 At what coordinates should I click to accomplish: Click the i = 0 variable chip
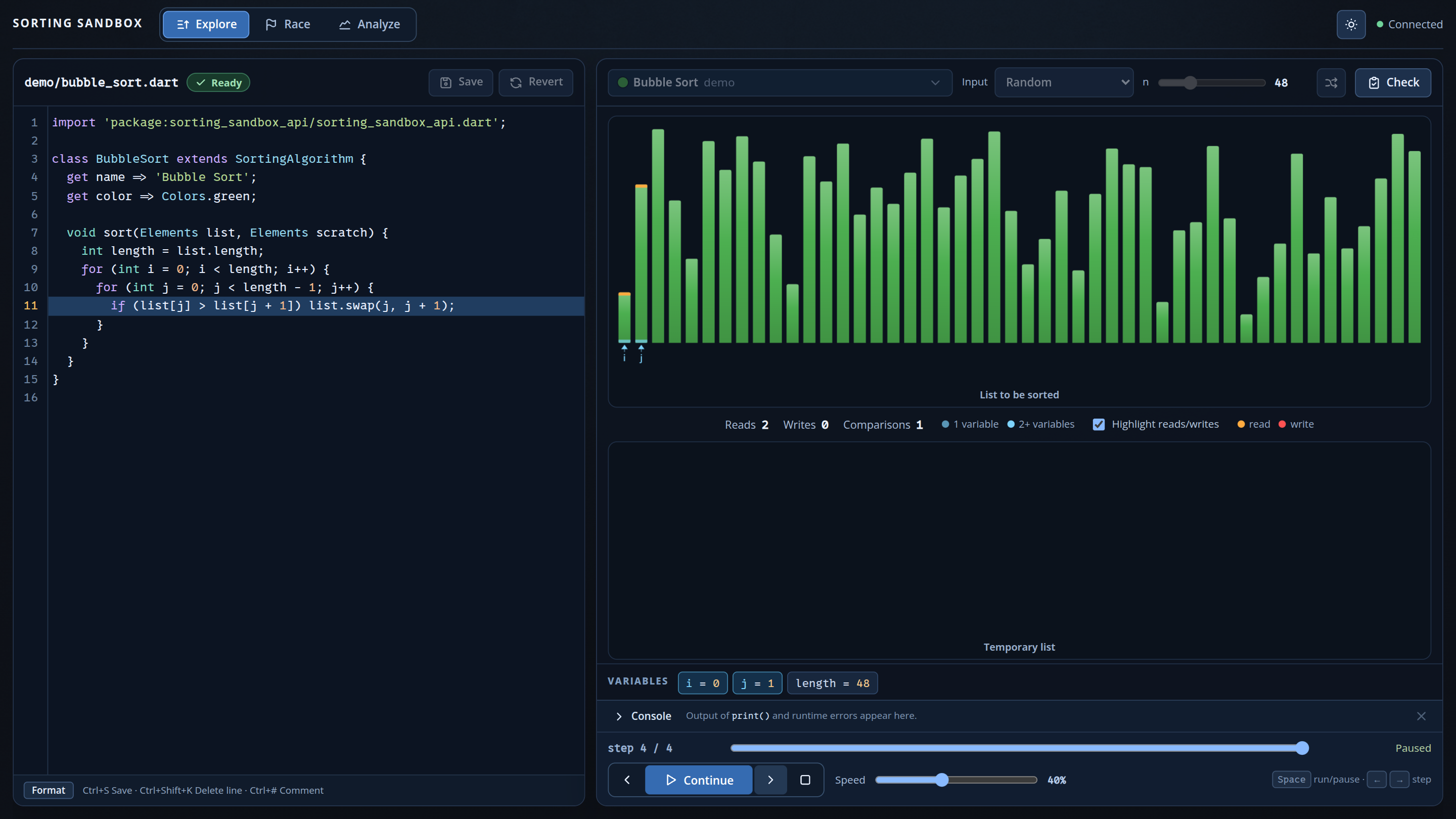click(x=703, y=683)
